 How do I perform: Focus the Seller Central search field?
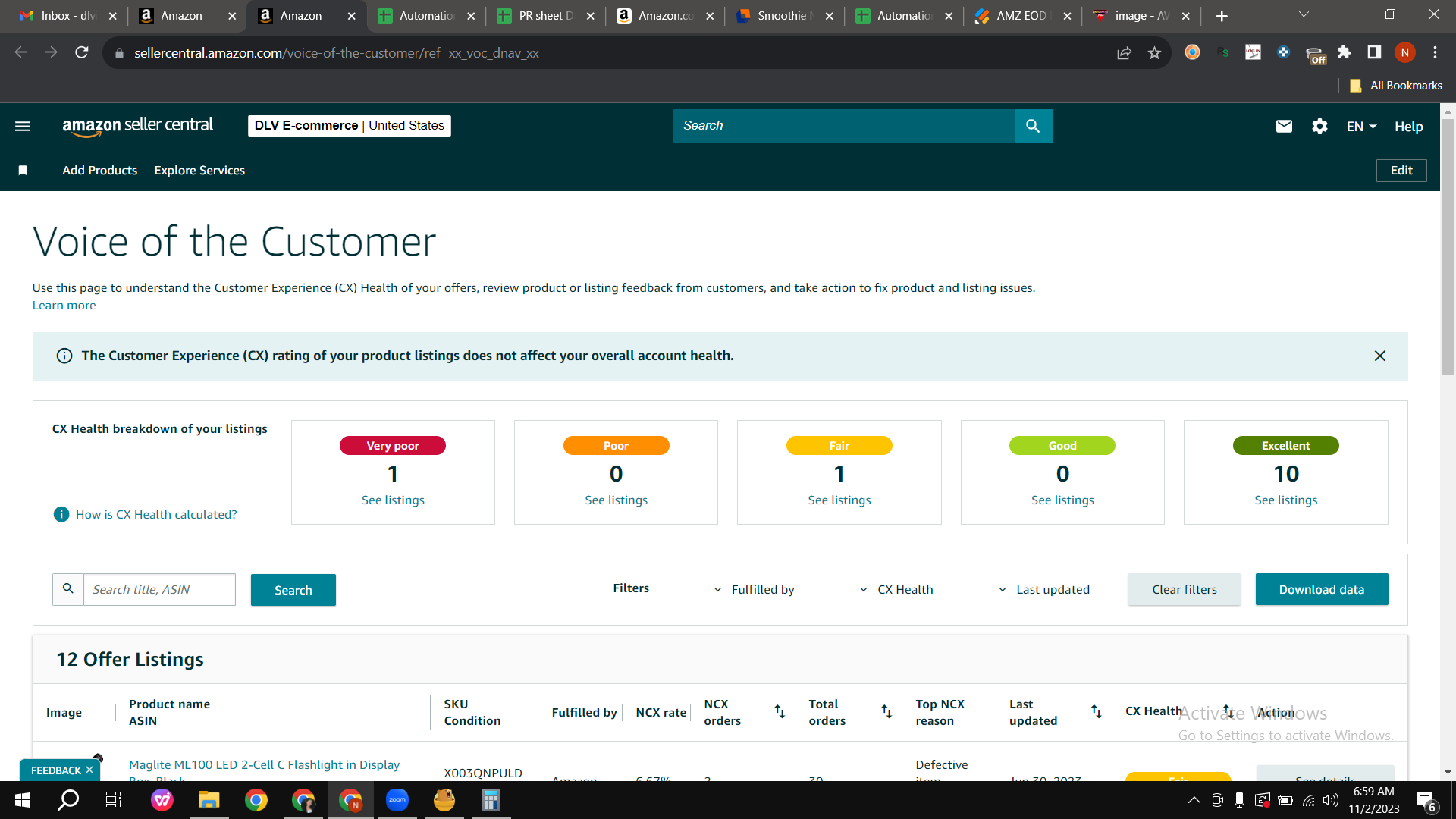(x=844, y=126)
